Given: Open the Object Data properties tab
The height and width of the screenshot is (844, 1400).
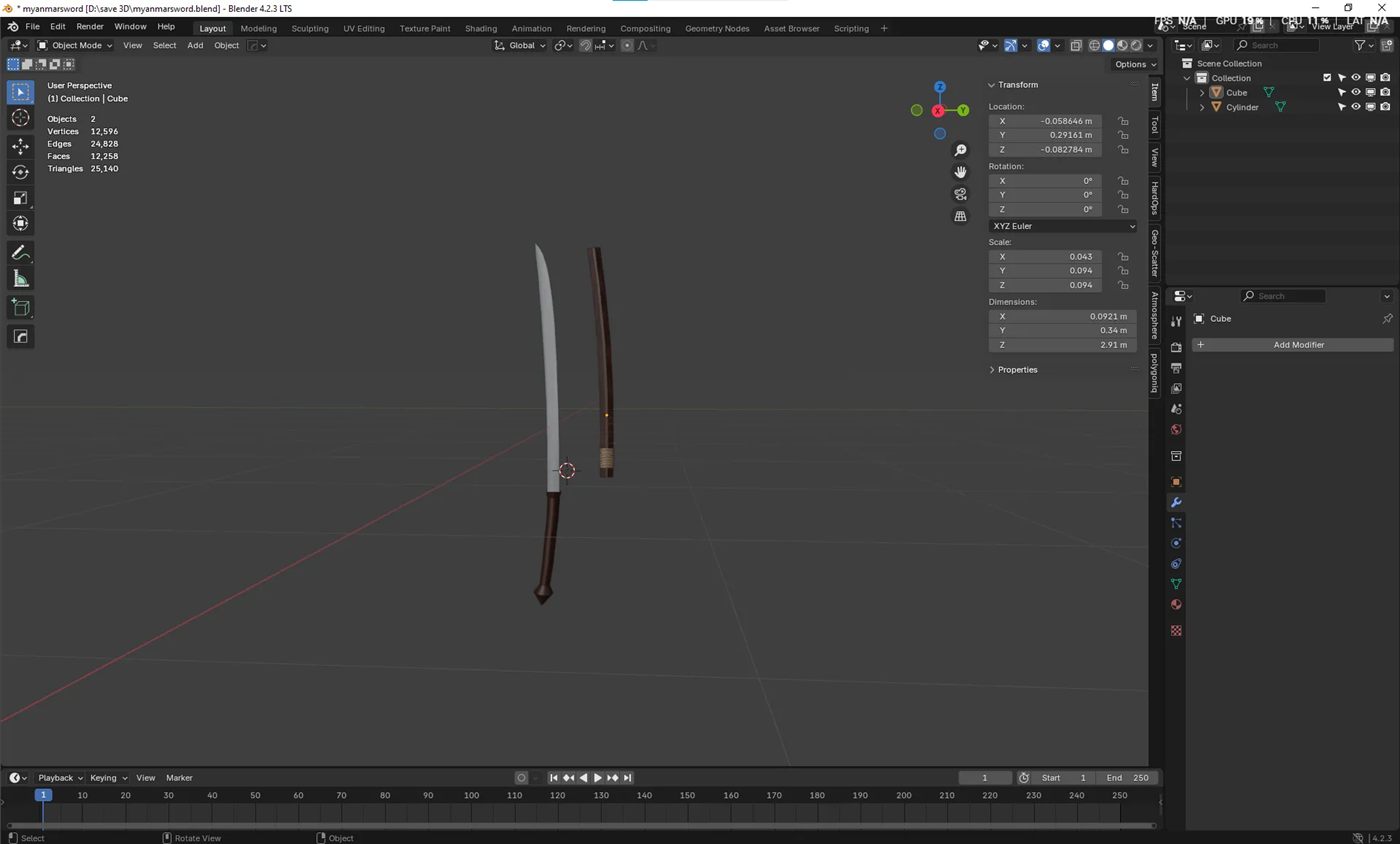Looking at the screenshot, I should [1176, 584].
